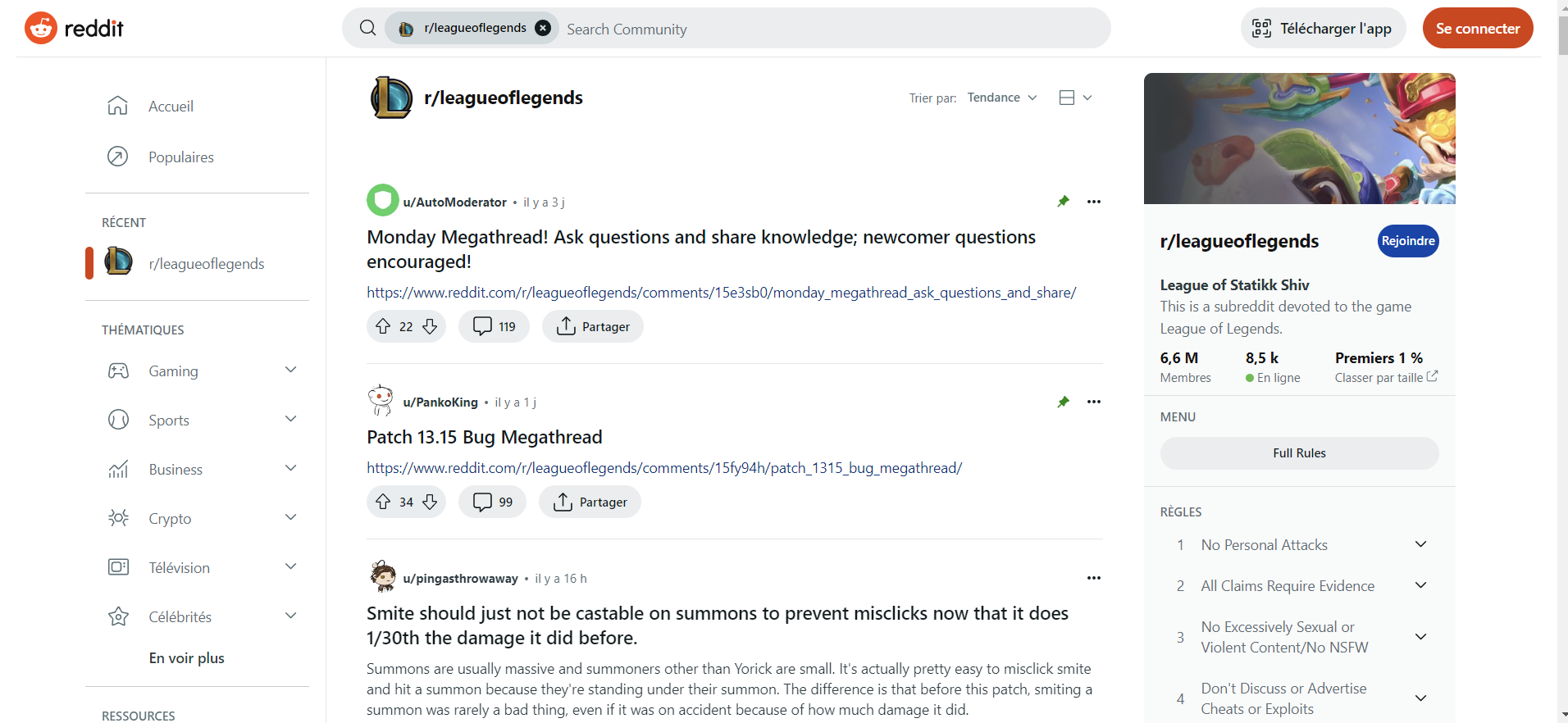
Task: Click the search magnifier icon
Action: tap(368, 28)
